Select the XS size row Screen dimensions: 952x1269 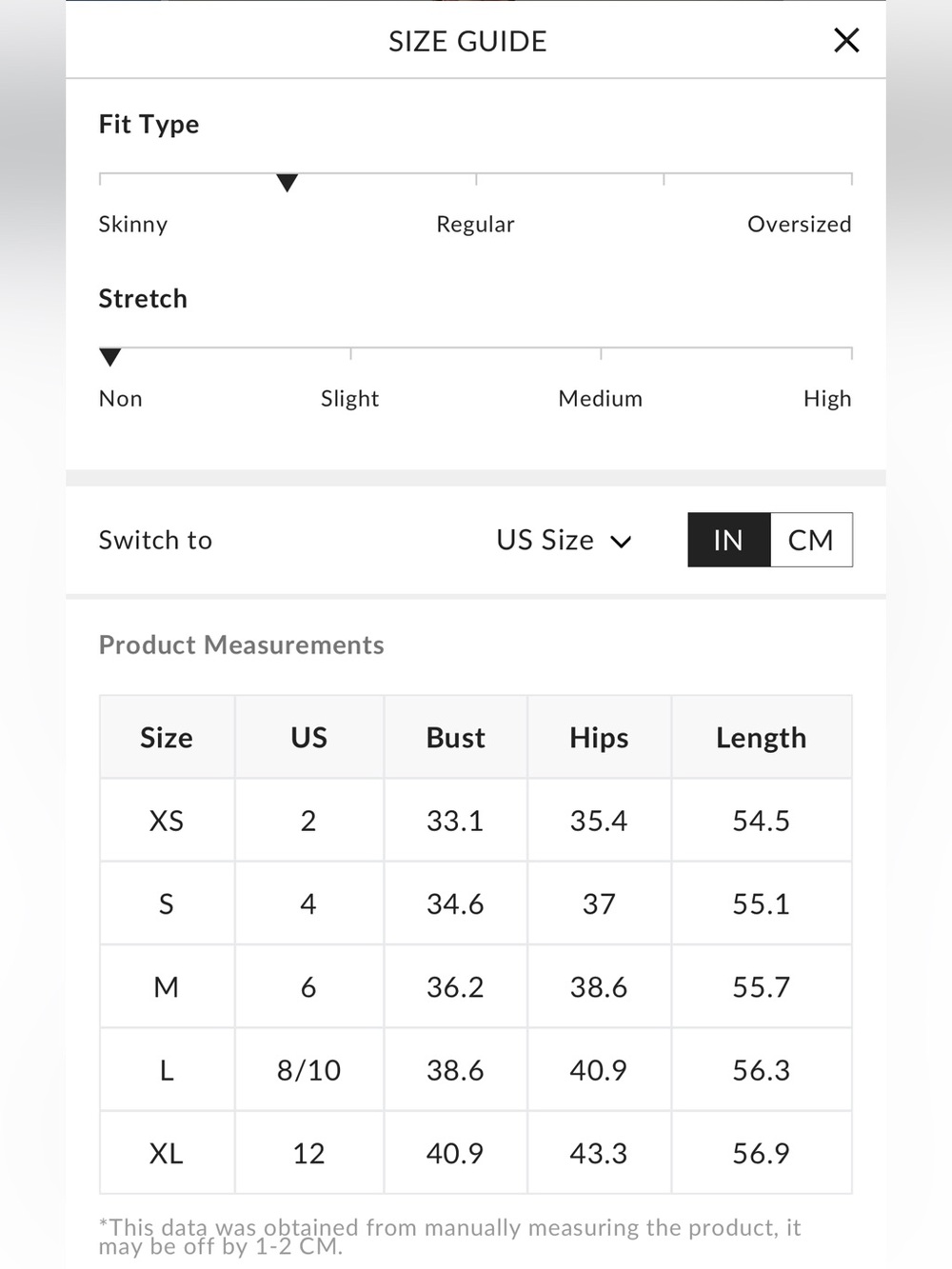pyautogui.click(x=476, y=820)
